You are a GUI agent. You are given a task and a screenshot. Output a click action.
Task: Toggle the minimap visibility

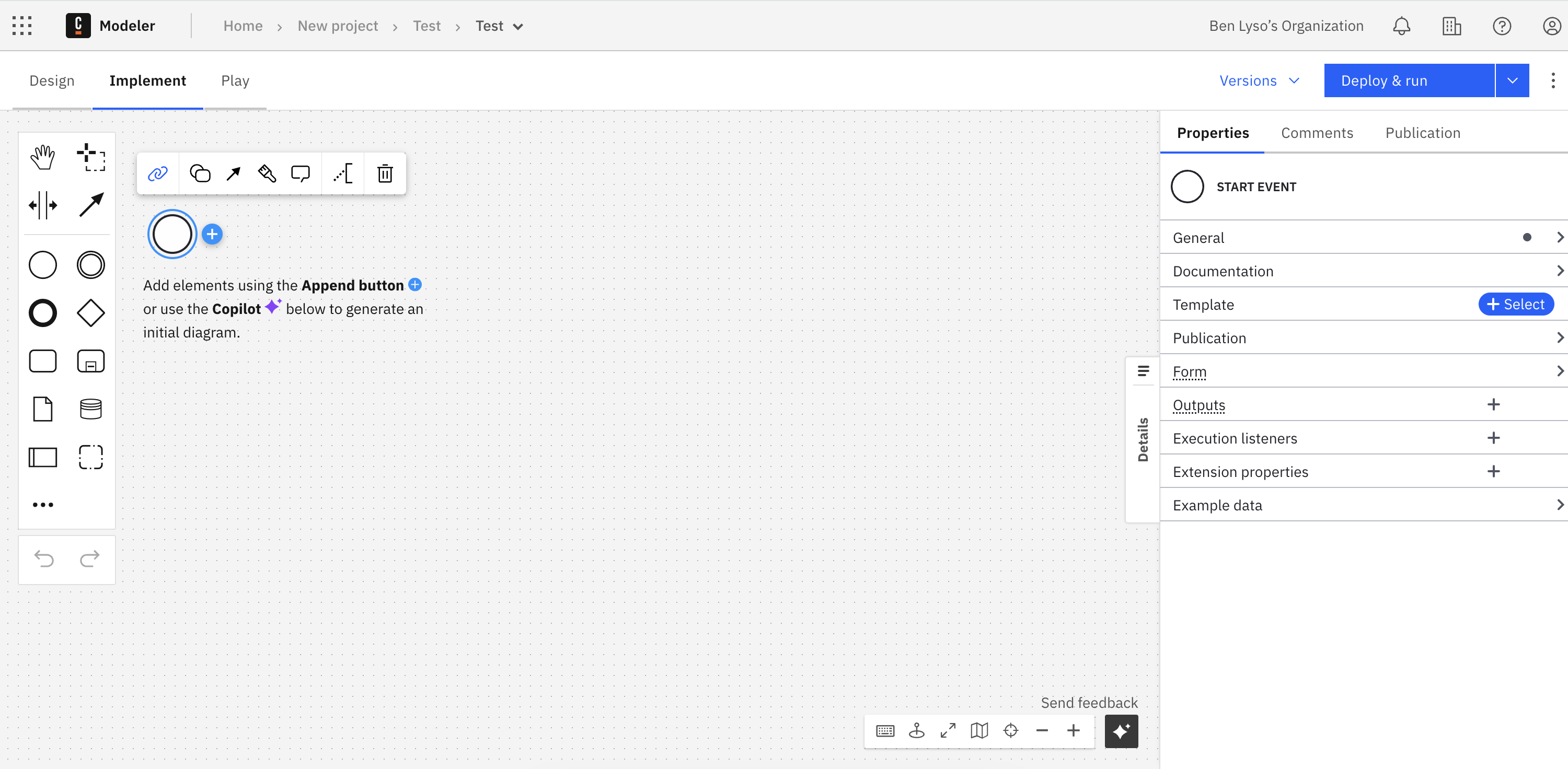coord(979,731)
